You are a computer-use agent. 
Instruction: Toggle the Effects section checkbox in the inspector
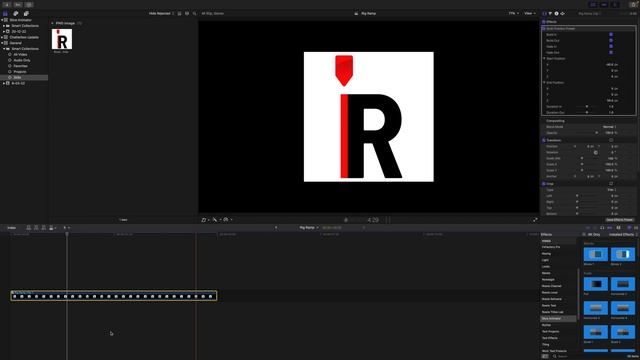(x=544, y=22)
